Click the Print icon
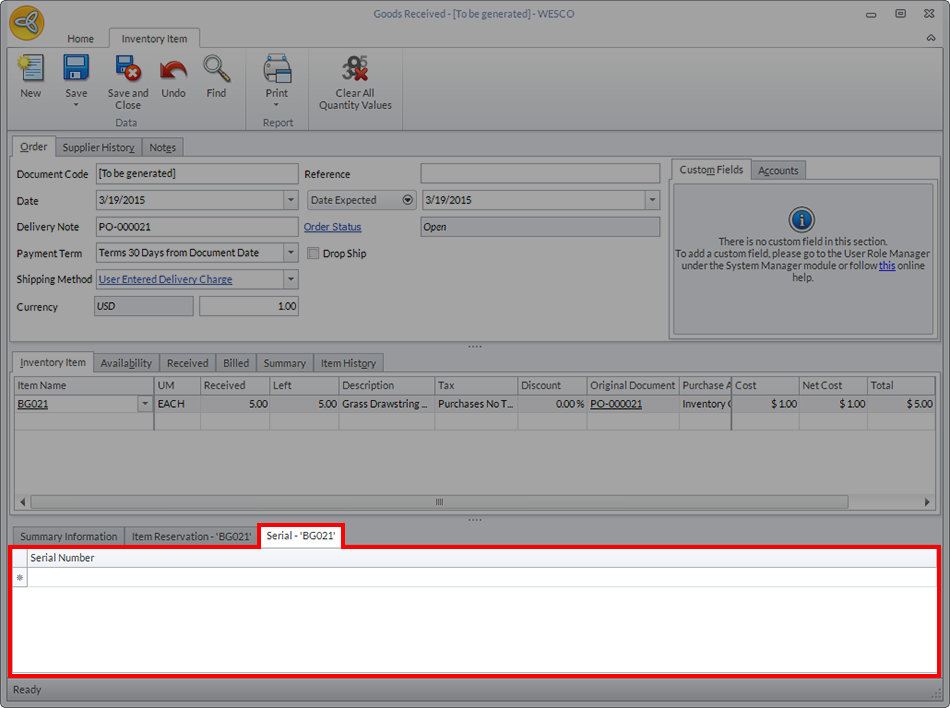 (277, 69)
